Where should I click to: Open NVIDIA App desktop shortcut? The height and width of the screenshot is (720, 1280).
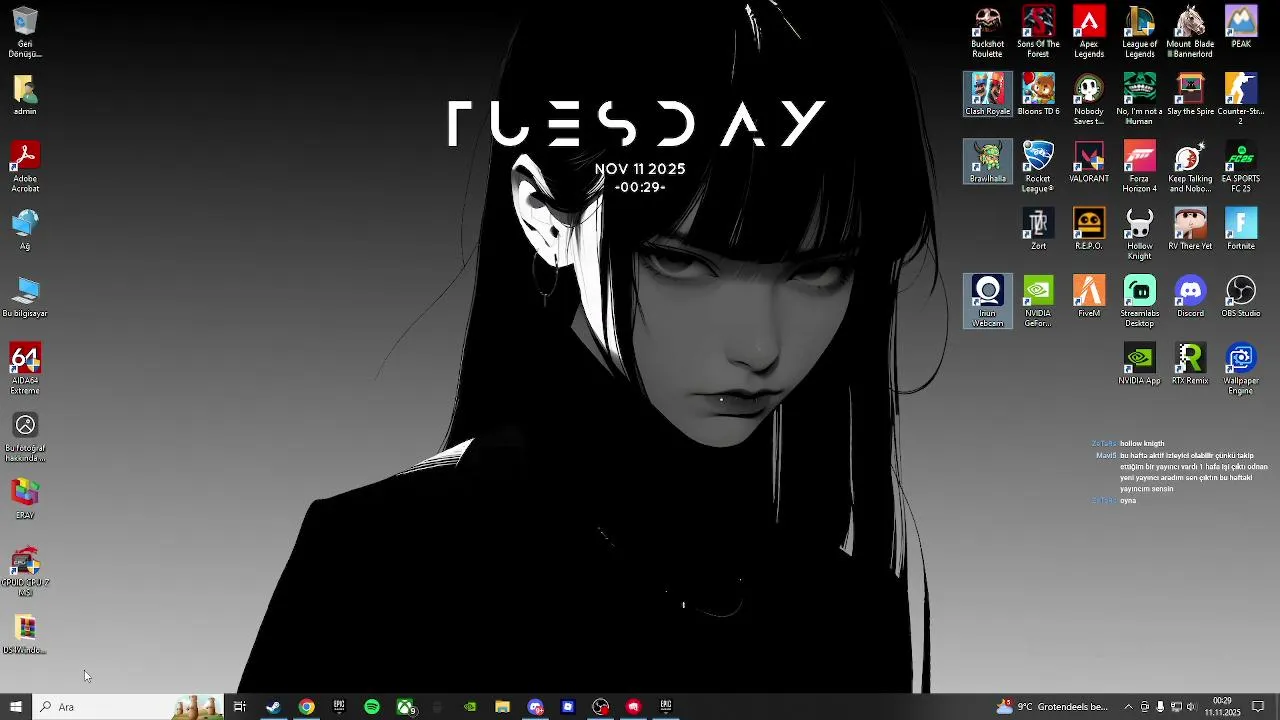pos(1139,362)
